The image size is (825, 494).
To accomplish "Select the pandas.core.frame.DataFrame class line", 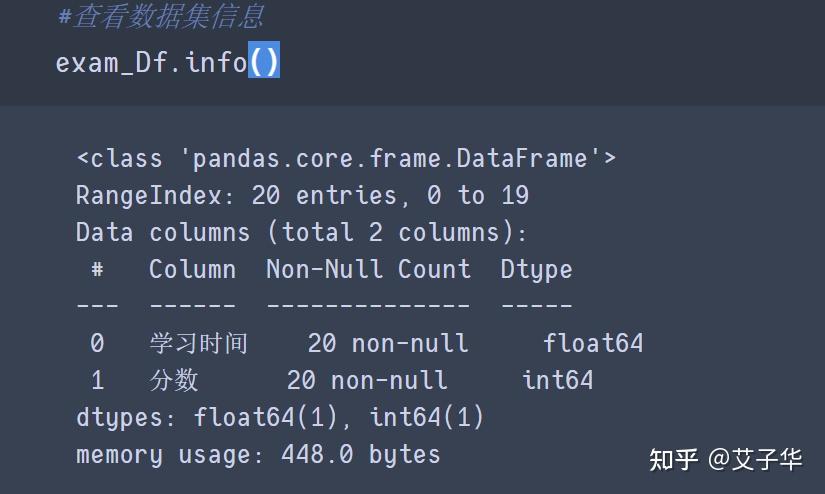I will [x=346, y=158].
